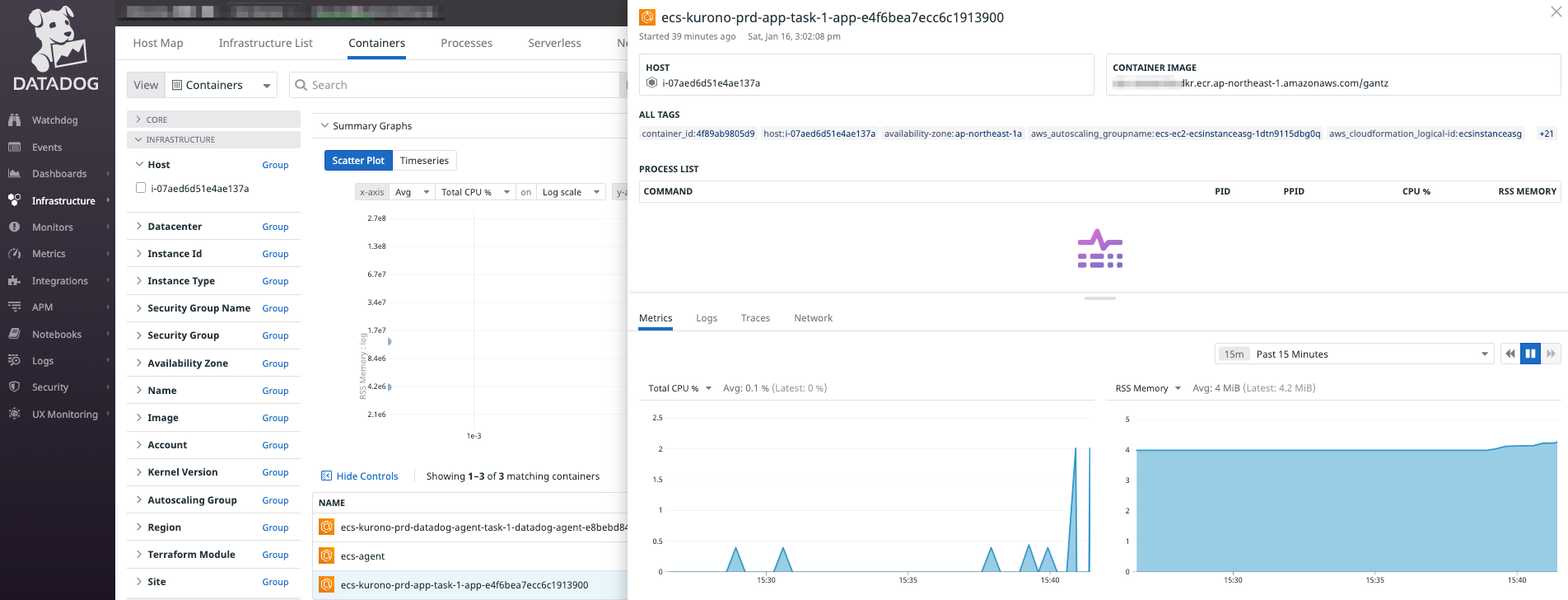1568x600 pixels.
Task: Click the Datadog logo
Action: [x=56, y=49]
